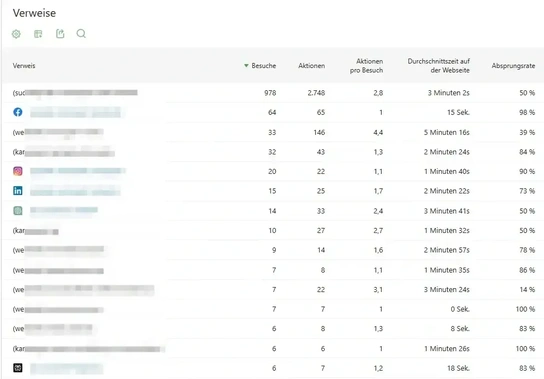This screenshot has height=379, width=544.
Task: Click the green square icon in 14-visits row
Action: [x=18, y=211]
